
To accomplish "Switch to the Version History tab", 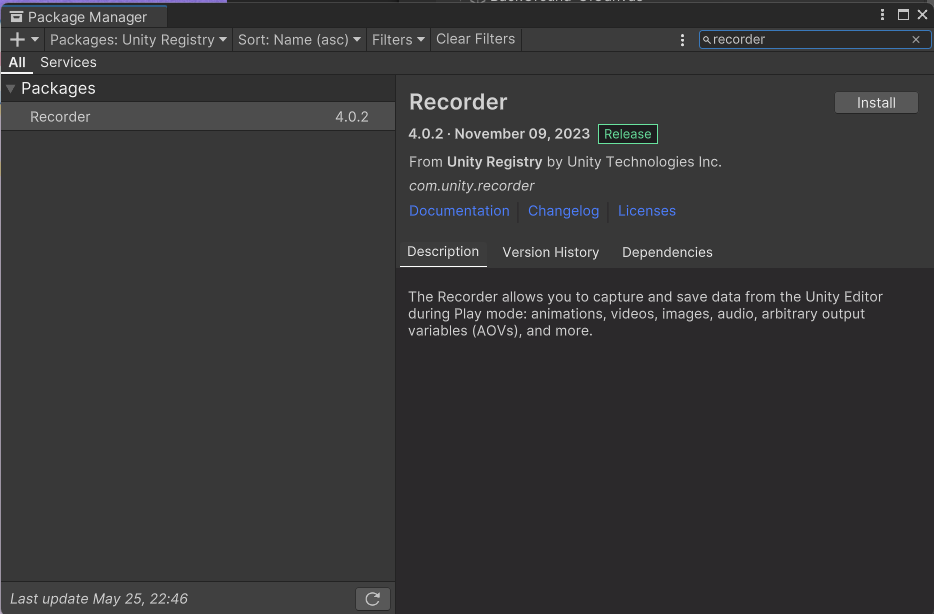I will (550, 253).
